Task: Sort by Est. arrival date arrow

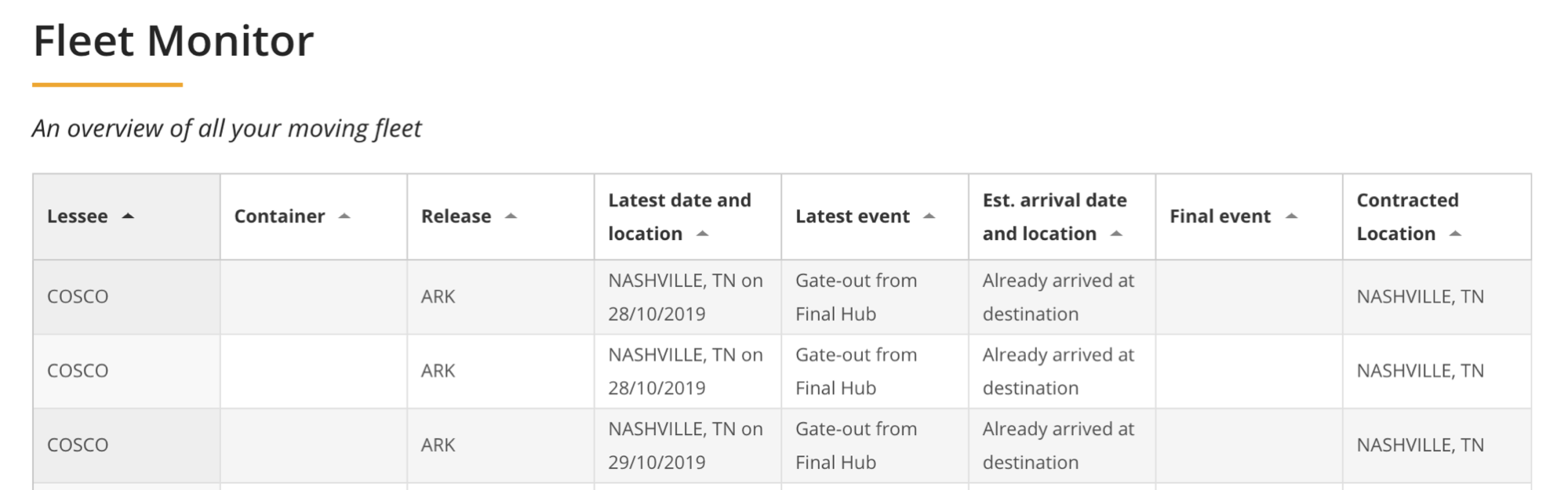Action: pos(1117,234)
